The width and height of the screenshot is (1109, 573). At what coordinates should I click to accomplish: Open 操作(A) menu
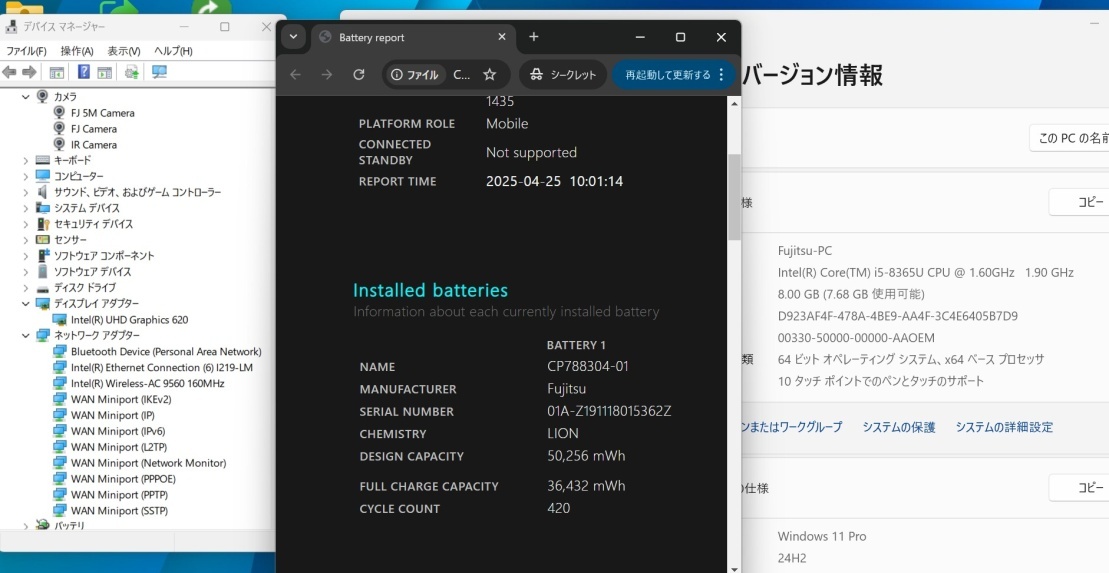point(76,51)
